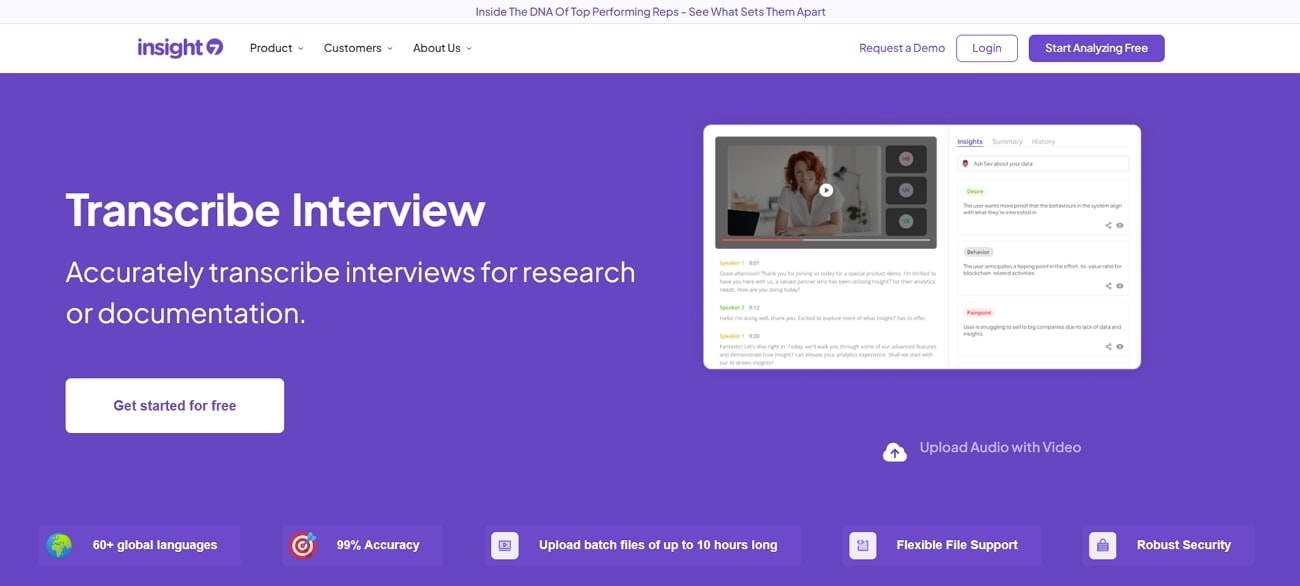Screen dimensions: 1300x586
Task: Click the Start Analyzing Free button
Action: (x=1096, y=48)
